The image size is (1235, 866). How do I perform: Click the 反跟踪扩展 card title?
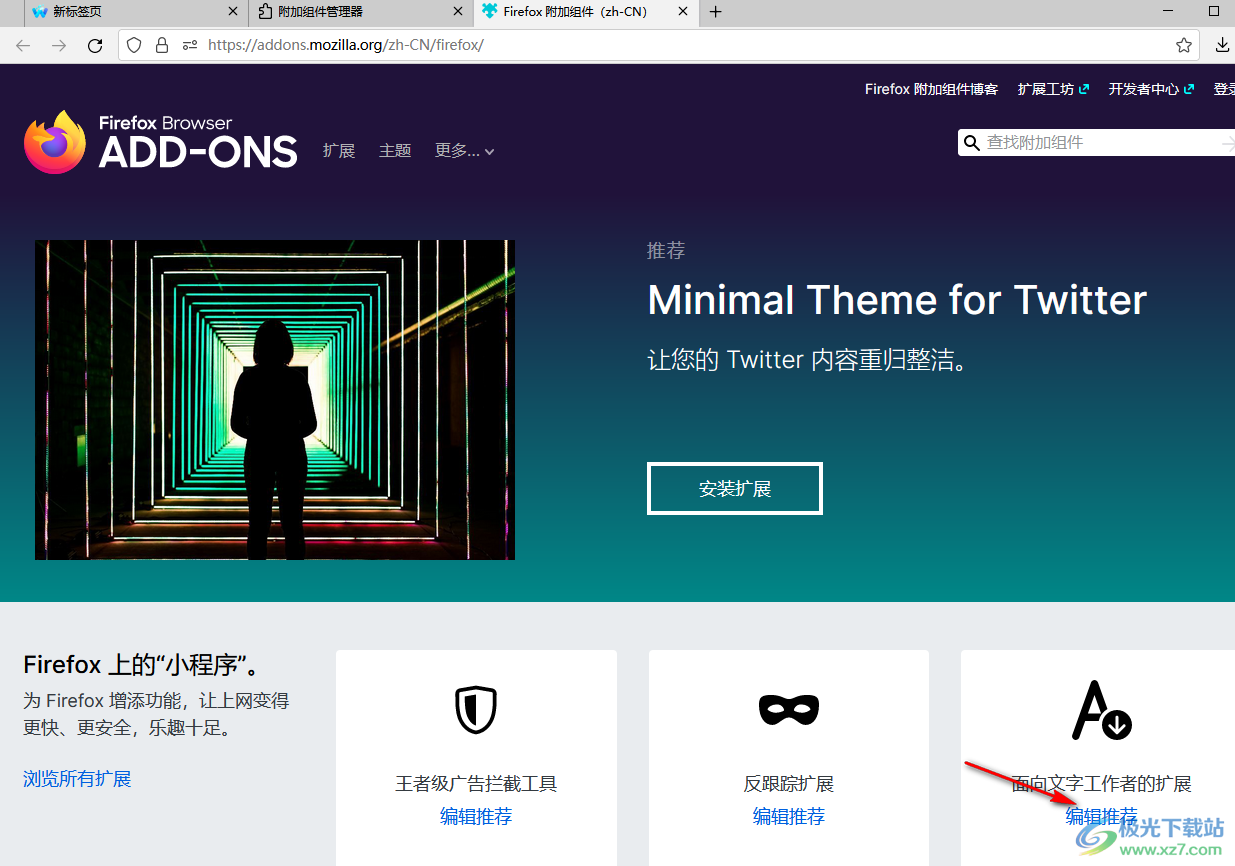coord(789,784)
